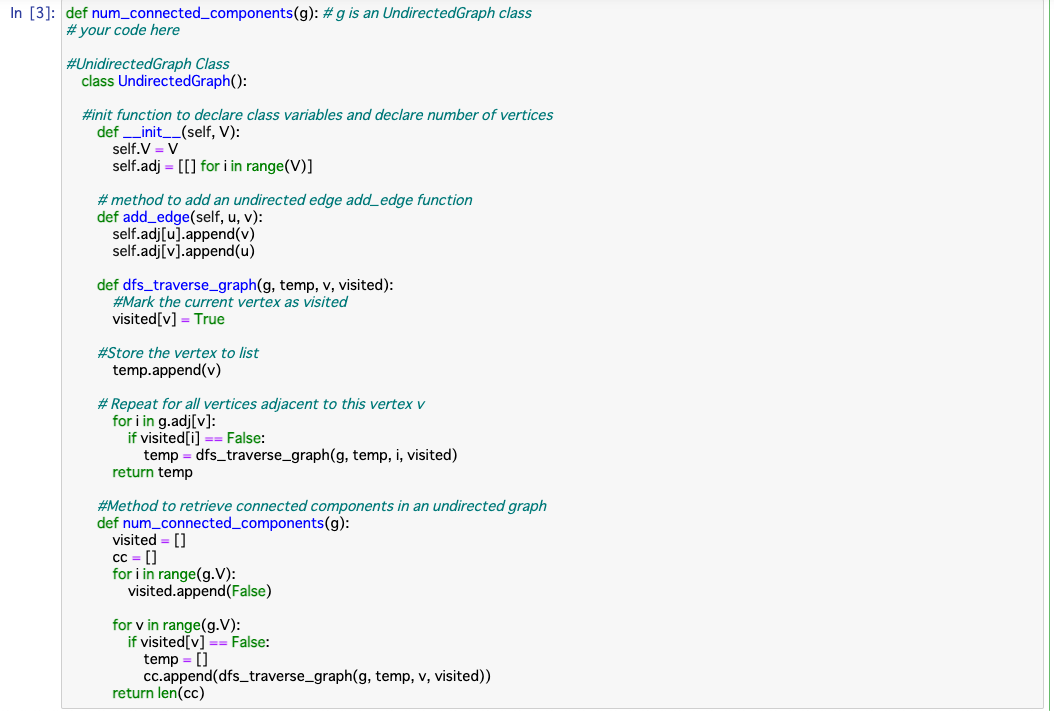Screen dimensions: 1054x711
Task: Click the 'self.adj[v].append(u)' line
Action: point(184,251)
